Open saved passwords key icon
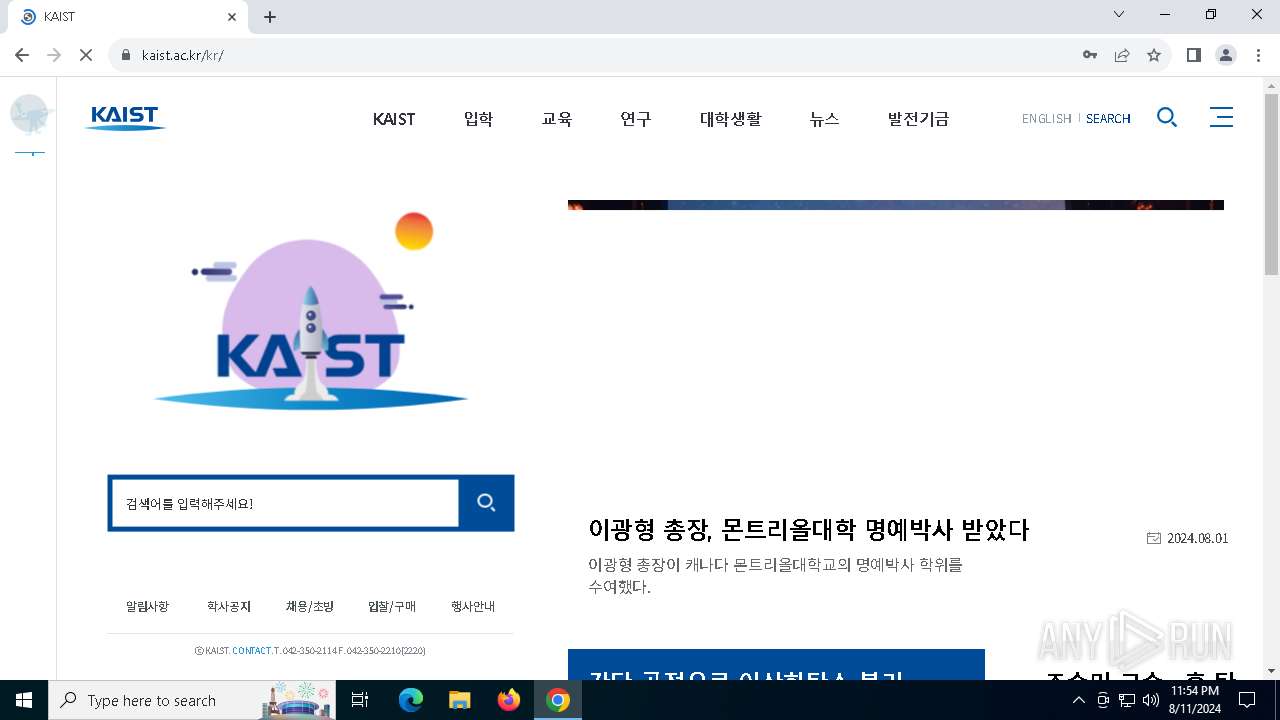Viewport: 1280px width, 720px height. [1090, 55]
